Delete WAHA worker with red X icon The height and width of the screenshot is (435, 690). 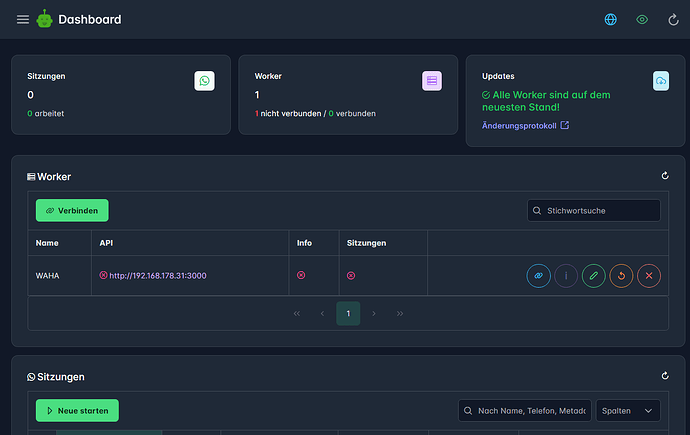coord(649,276)
